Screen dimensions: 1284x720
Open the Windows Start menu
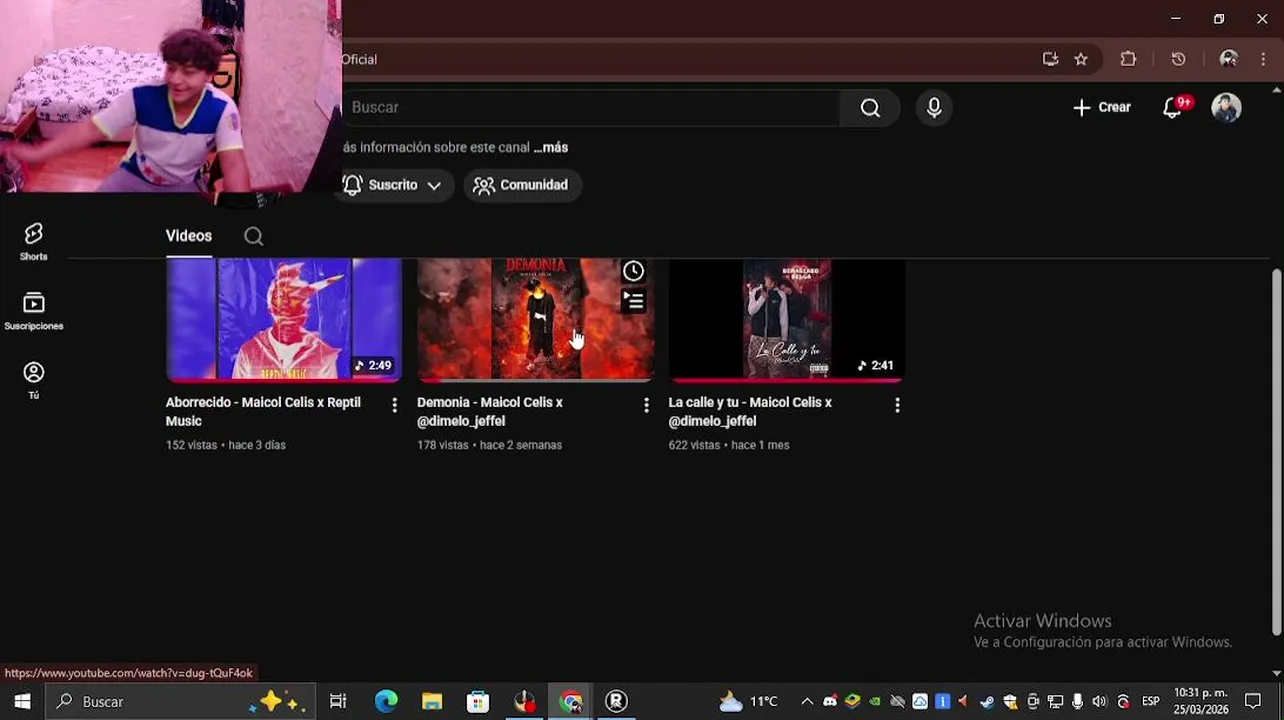[x=22, y=702]
